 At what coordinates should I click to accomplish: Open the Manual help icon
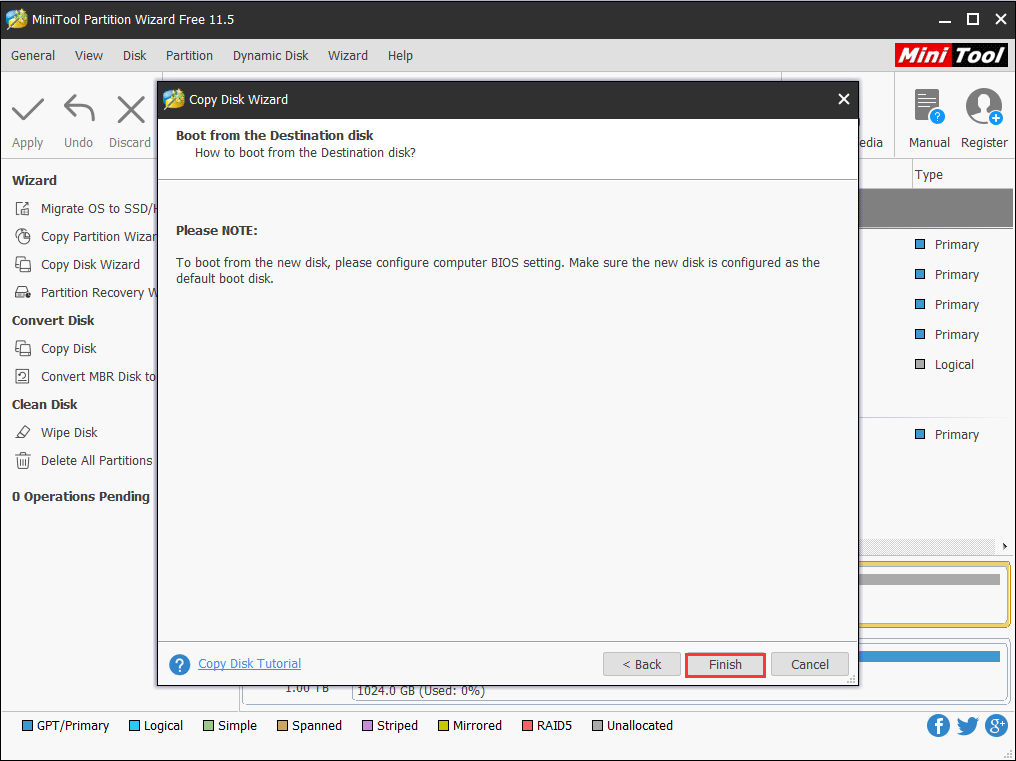point(928,107)
